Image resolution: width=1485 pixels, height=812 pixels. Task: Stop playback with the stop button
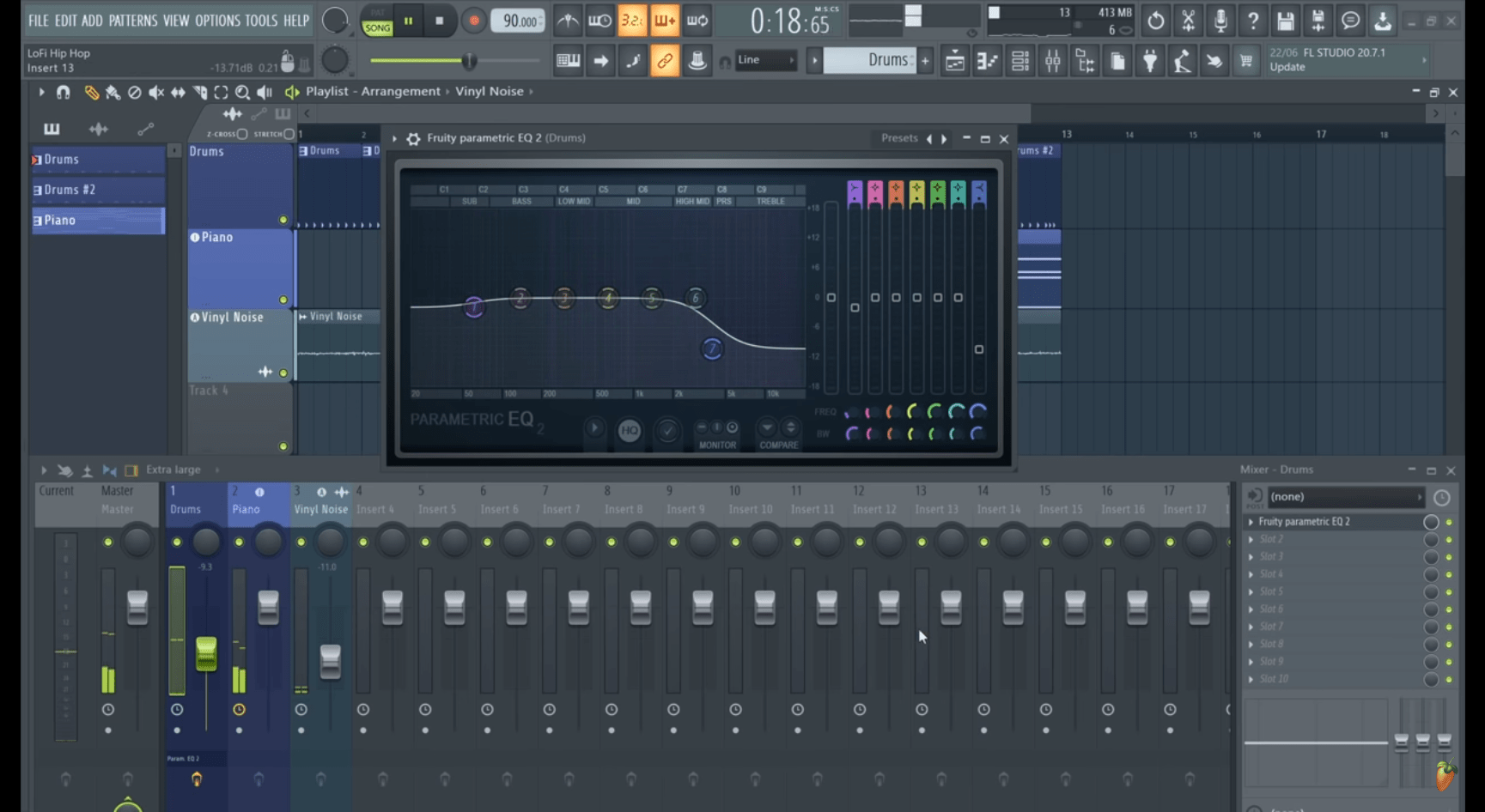point(440,21)
